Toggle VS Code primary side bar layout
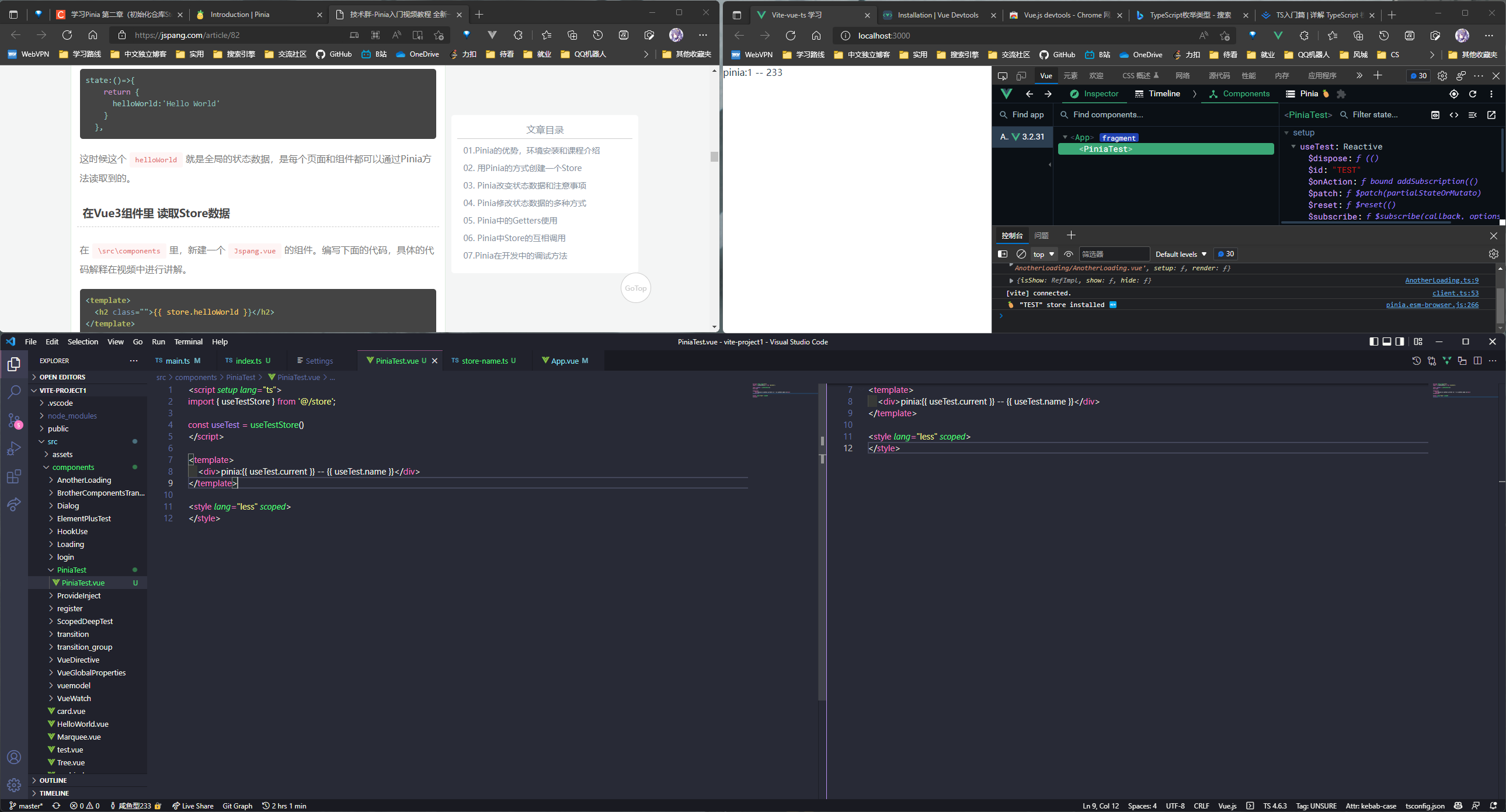 [1374, 341]
